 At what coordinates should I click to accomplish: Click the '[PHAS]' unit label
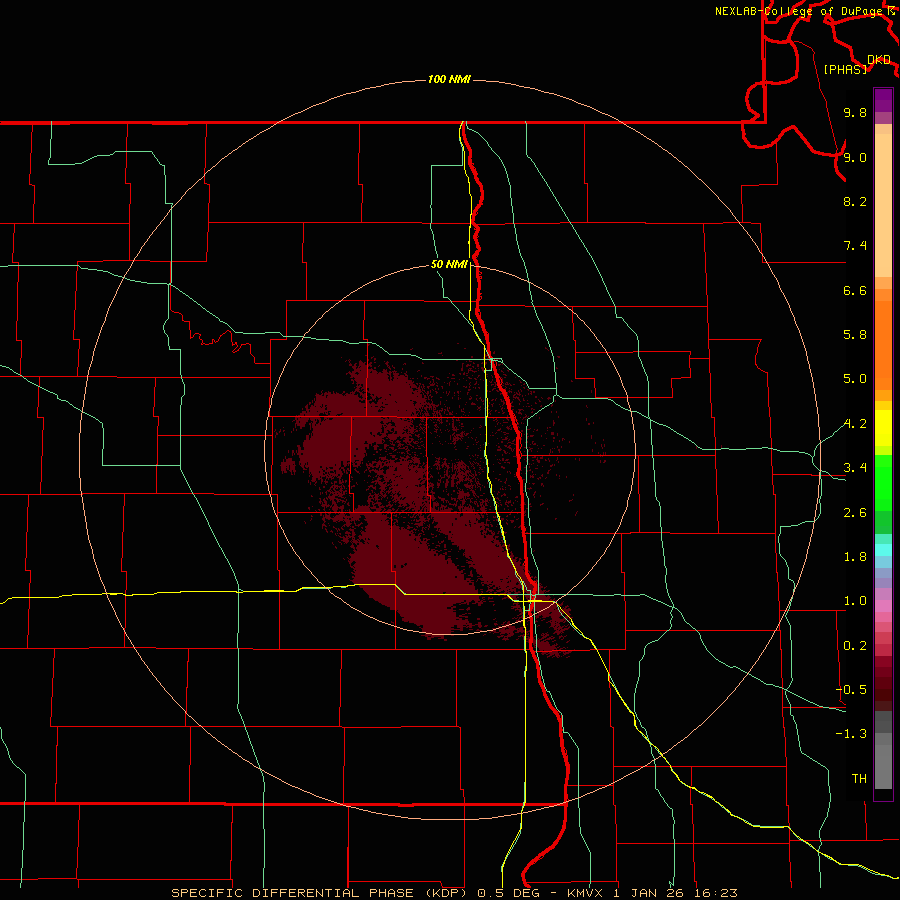(845, 69)
